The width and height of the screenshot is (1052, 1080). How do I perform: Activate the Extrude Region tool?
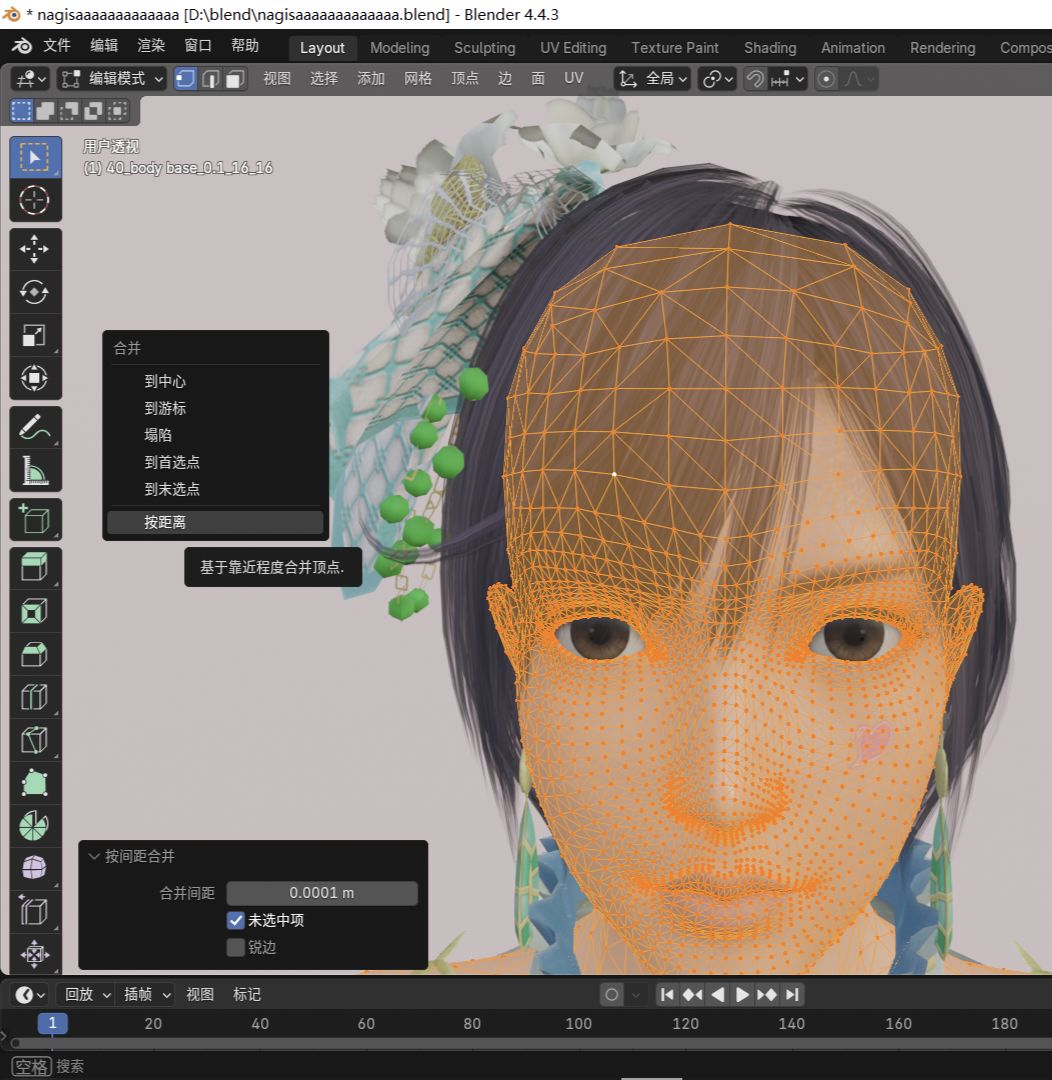35,568
